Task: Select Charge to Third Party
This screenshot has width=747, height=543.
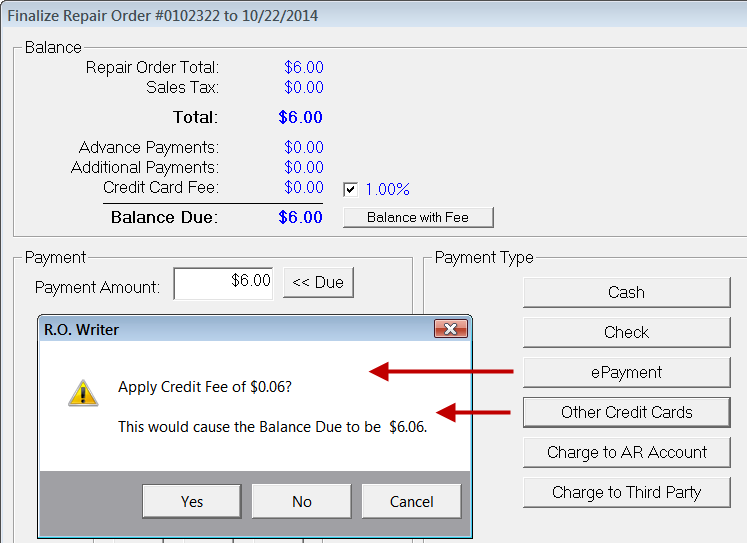Action: click(x=626, y=492)
